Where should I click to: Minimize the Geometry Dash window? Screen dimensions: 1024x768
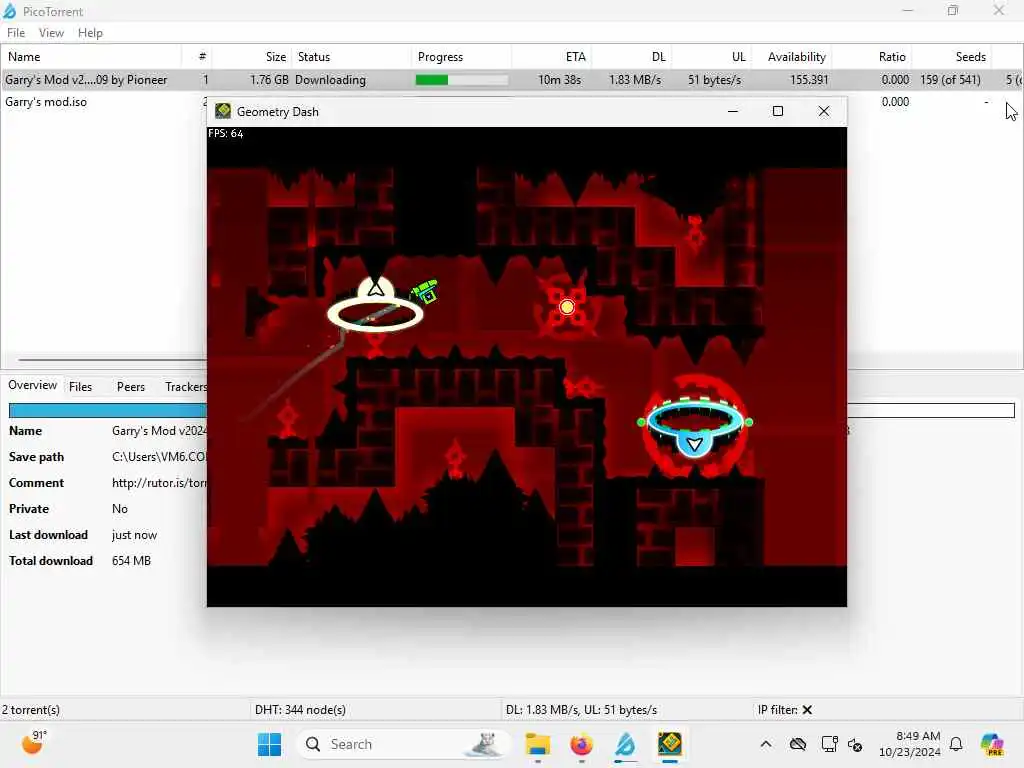coord(733,111)
